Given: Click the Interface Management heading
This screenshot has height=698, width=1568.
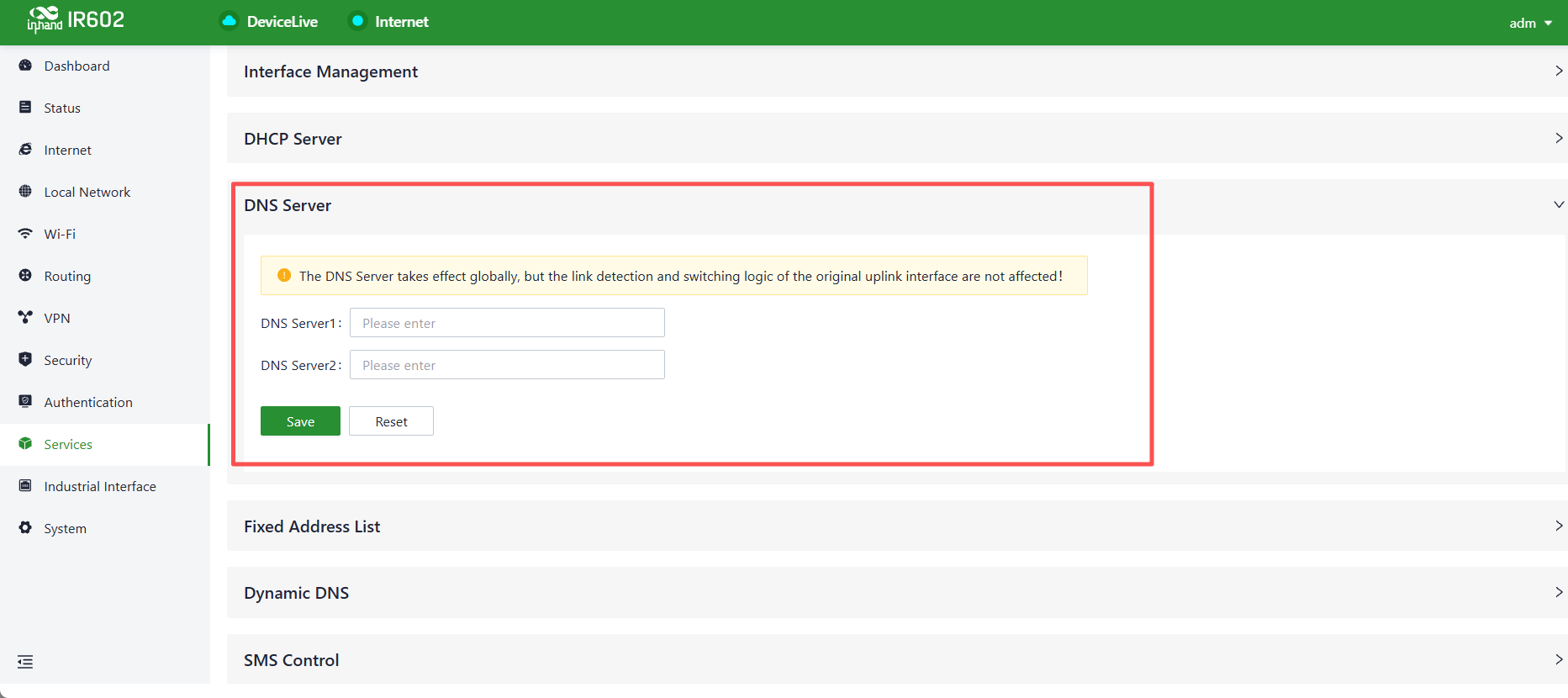Looking at the screenshot, I should click(x=330, y=71).
